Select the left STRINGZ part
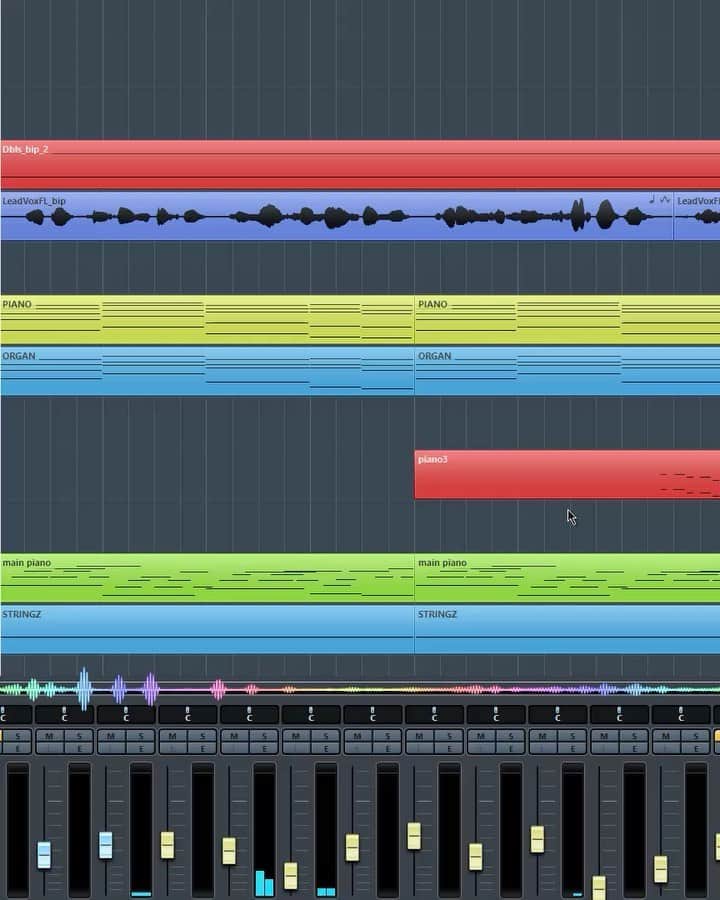 (x=207, y=629)
